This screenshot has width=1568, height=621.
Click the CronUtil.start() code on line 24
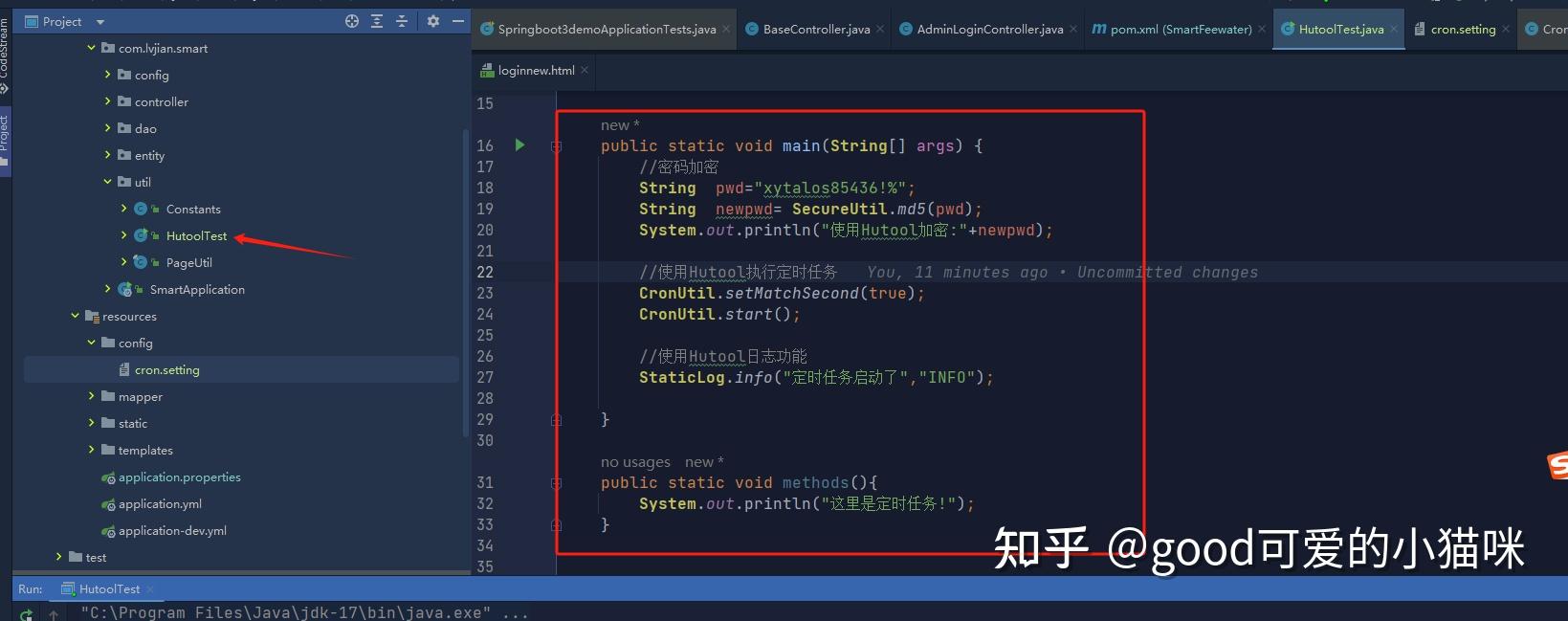[x=719, y=315]
